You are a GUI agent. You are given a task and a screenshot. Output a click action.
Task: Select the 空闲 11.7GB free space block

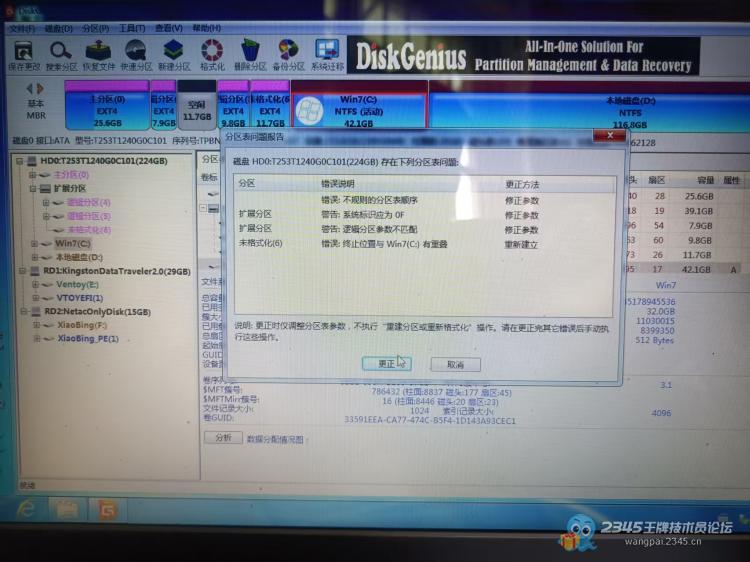(x=197, y=106)
